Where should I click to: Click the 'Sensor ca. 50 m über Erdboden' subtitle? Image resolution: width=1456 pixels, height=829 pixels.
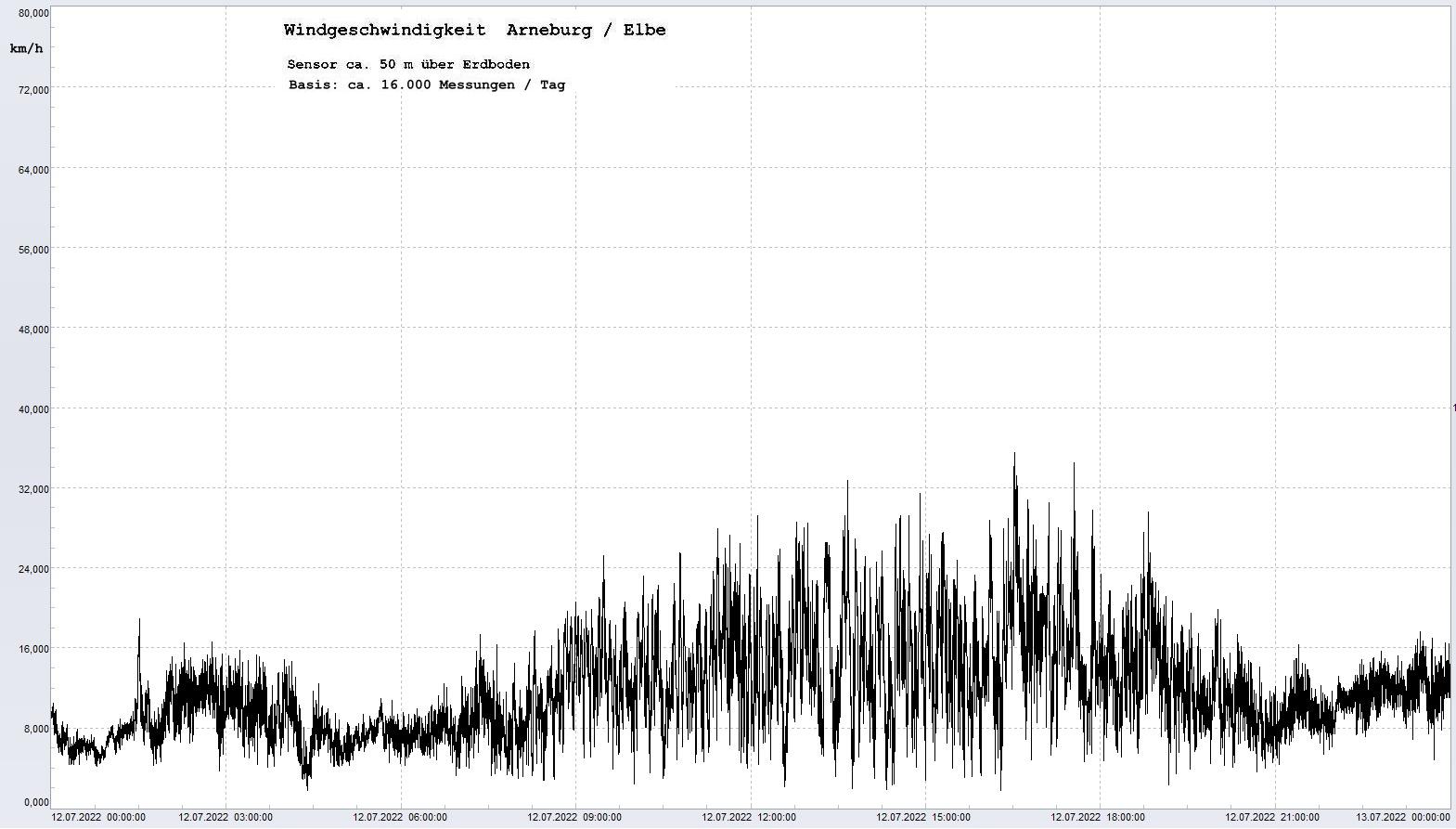click(x=408, y=64)
